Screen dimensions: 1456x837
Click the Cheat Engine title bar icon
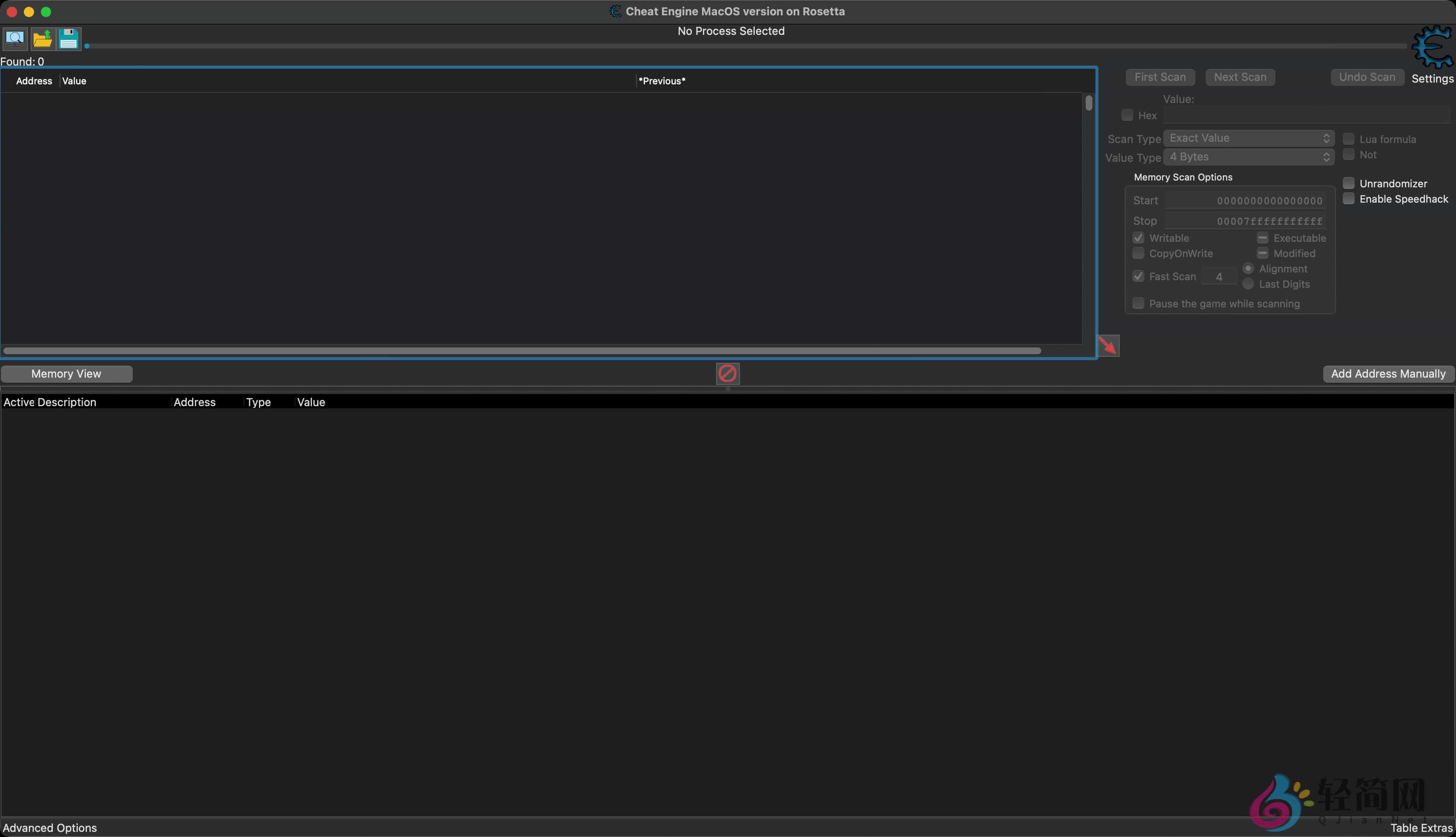615,11
